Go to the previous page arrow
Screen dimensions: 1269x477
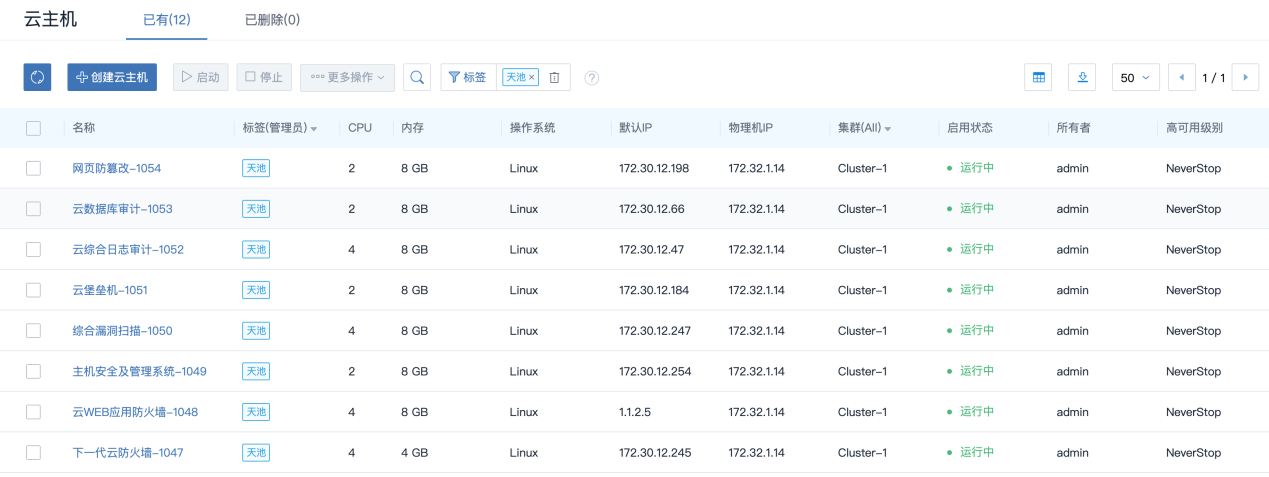pyautogui.click(x=1182, y=77)
